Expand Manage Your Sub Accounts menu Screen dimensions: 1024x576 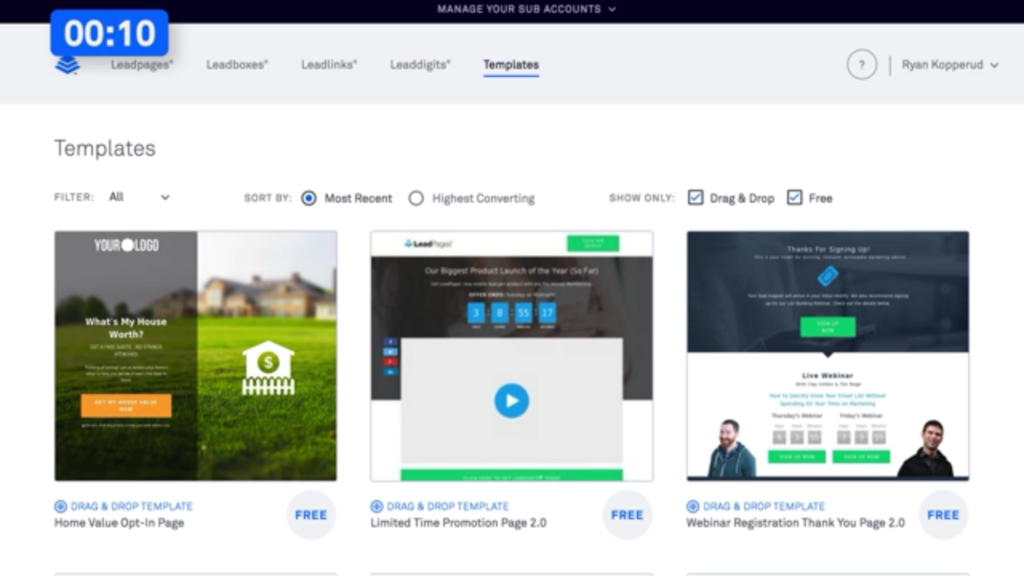[526, 9]
